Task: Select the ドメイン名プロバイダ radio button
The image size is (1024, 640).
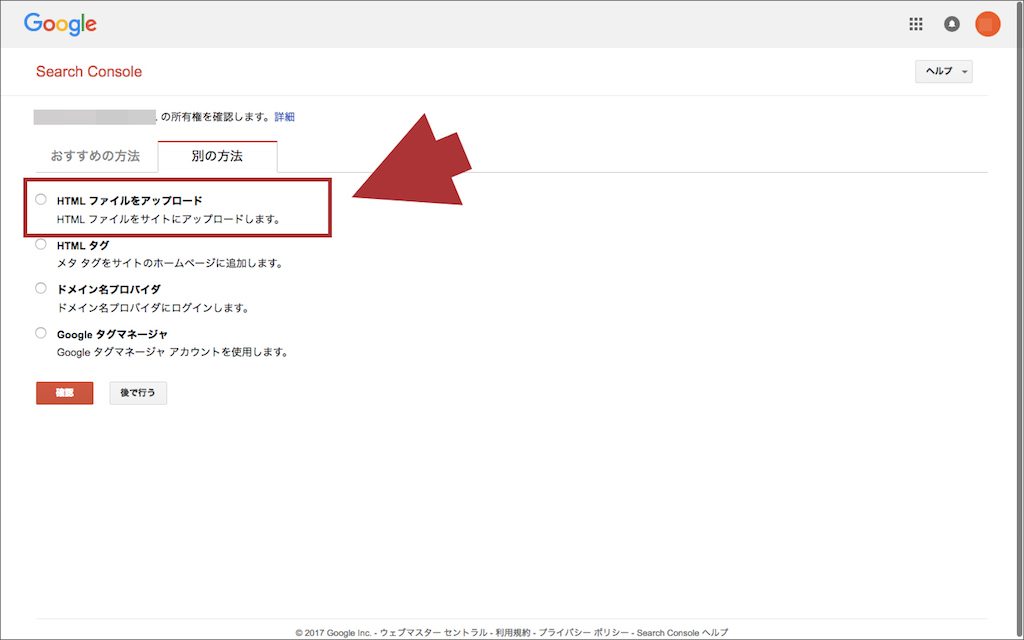Action: click(x=41, y=288)
